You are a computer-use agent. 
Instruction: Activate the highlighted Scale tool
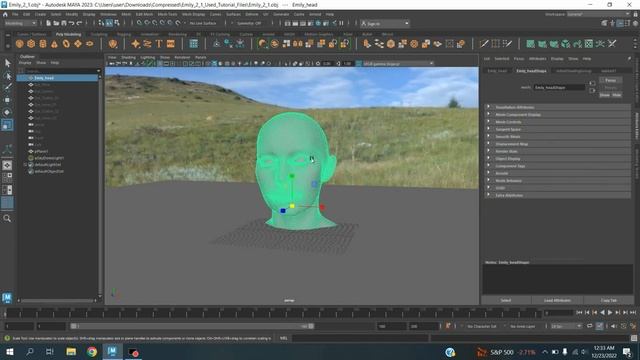(x=7, y=125)
